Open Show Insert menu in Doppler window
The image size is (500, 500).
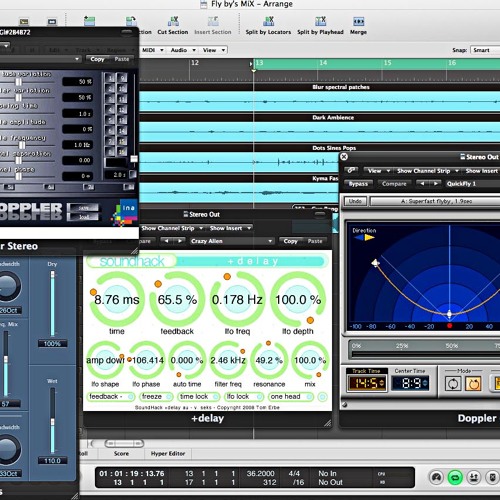click(x=482, y=171)
